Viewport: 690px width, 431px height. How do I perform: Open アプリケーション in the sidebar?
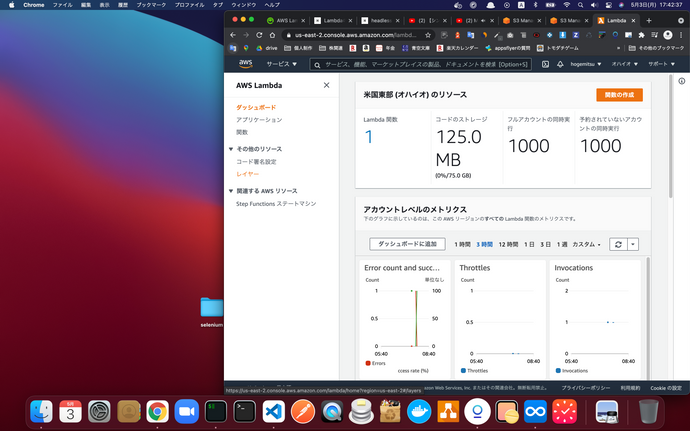tap(259, 120)
